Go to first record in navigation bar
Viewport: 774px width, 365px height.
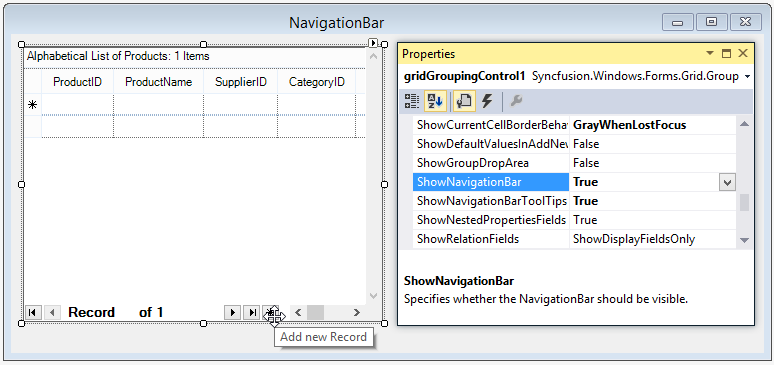point(33,312)
